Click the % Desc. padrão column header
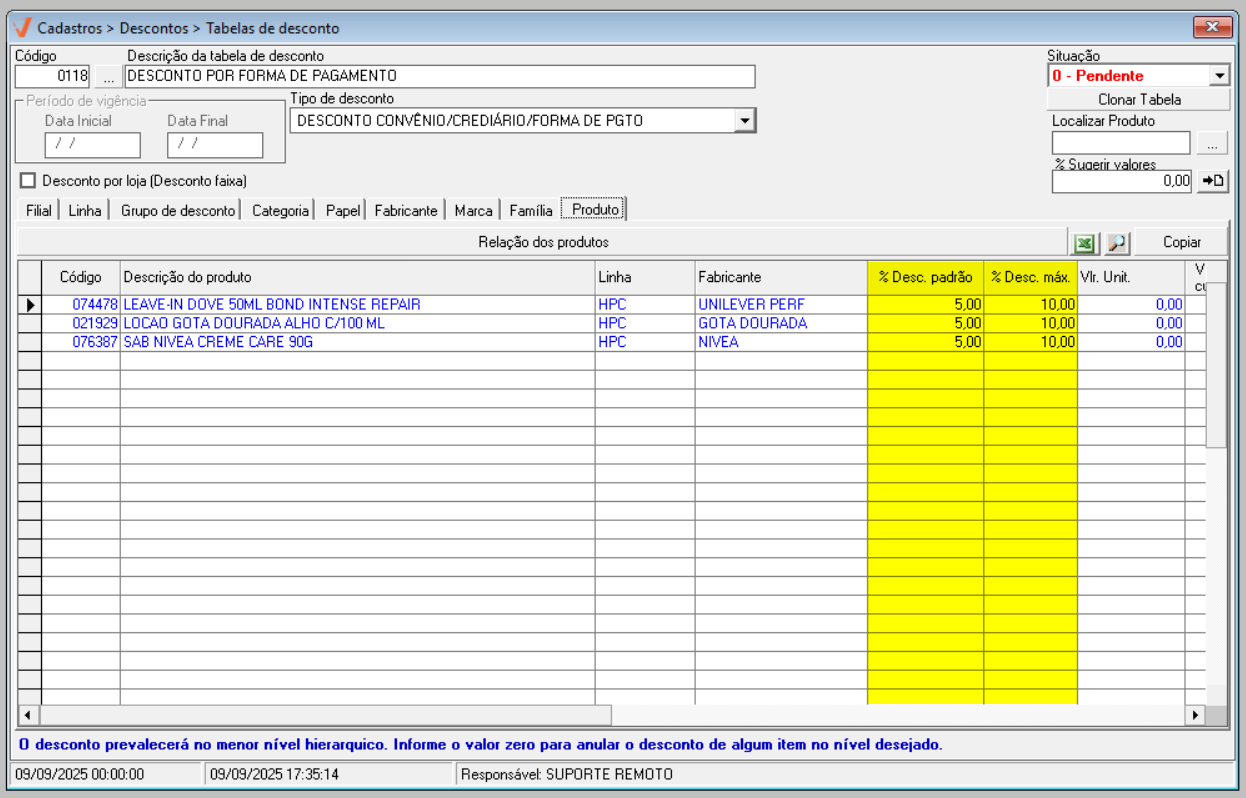This screenshot has height=798, width=1246. click(x=925, y=277)
